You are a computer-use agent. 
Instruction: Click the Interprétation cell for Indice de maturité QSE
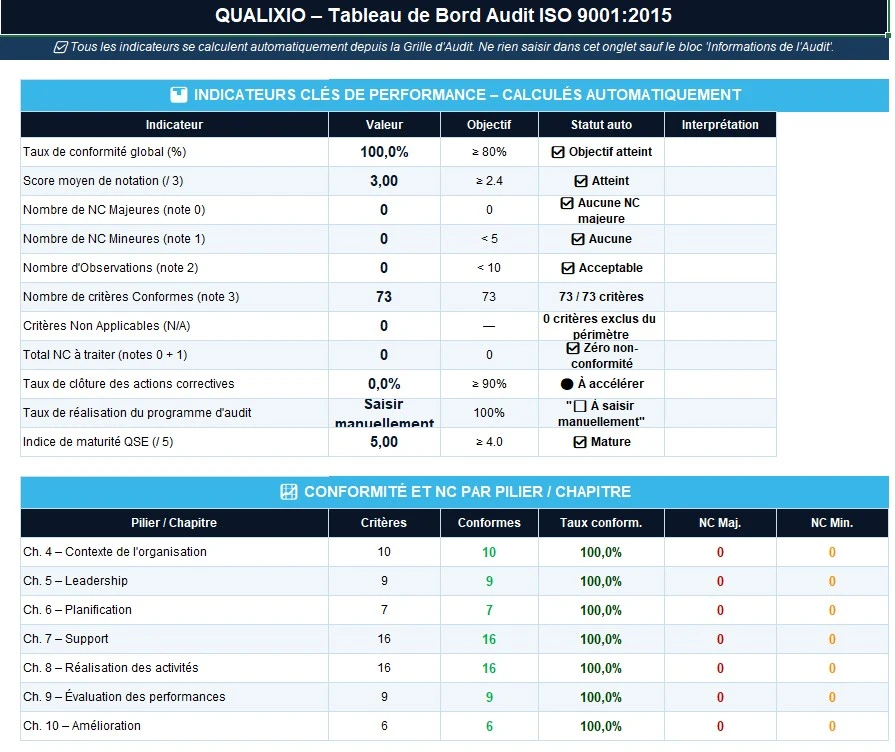720,442
